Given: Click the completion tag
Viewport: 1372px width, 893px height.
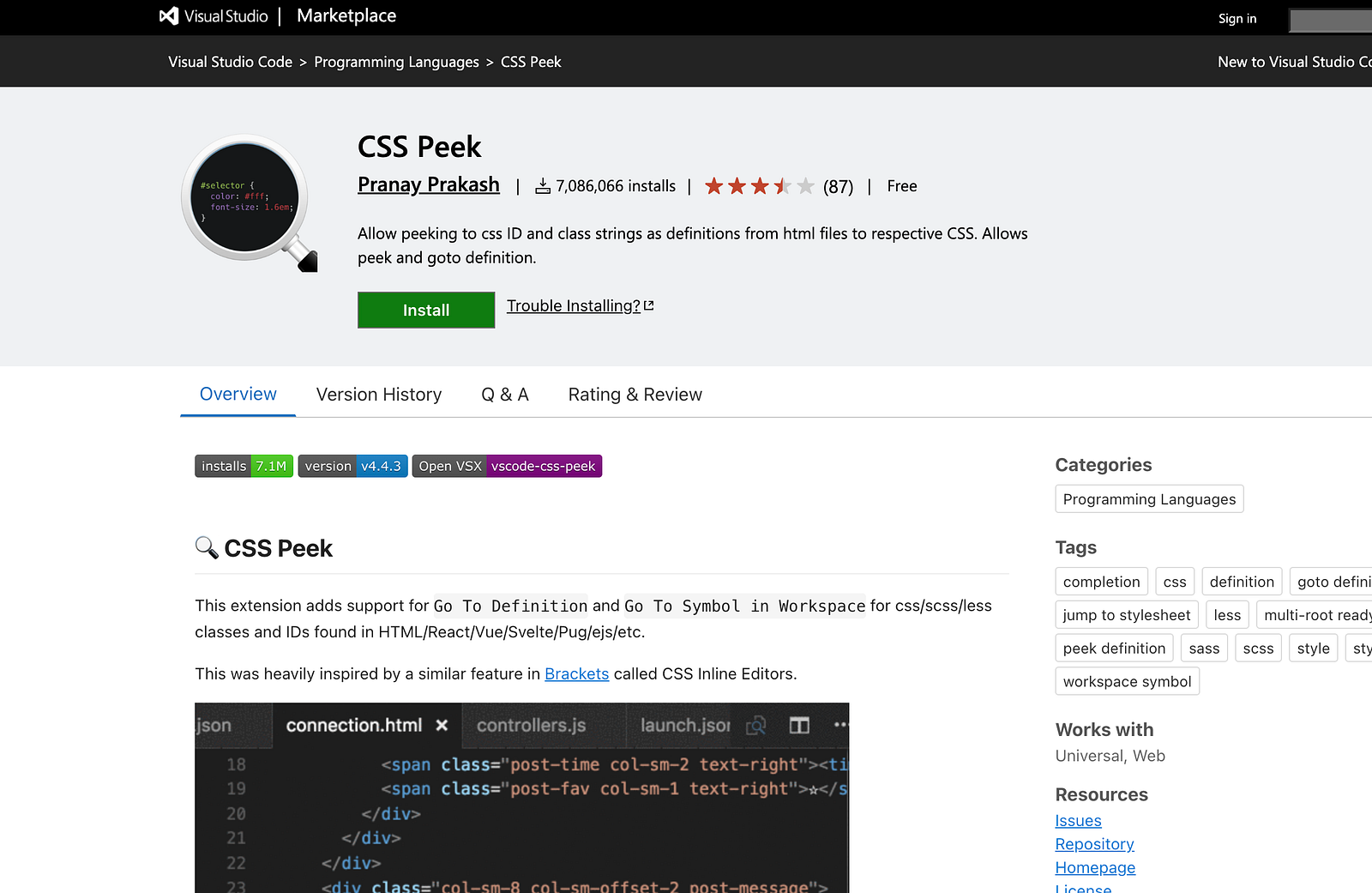Looking at the screenshot, I should [1102, 582].
